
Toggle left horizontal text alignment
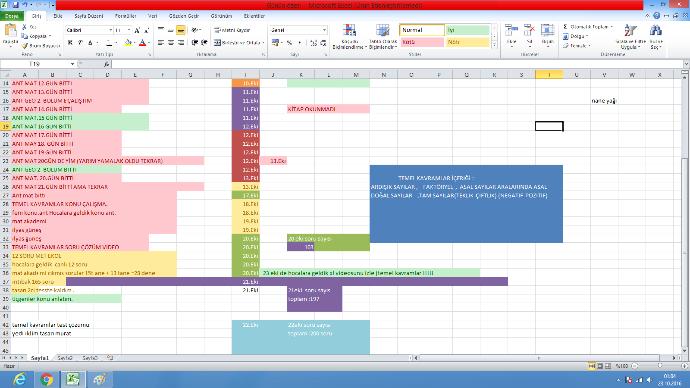coord(161,43)
